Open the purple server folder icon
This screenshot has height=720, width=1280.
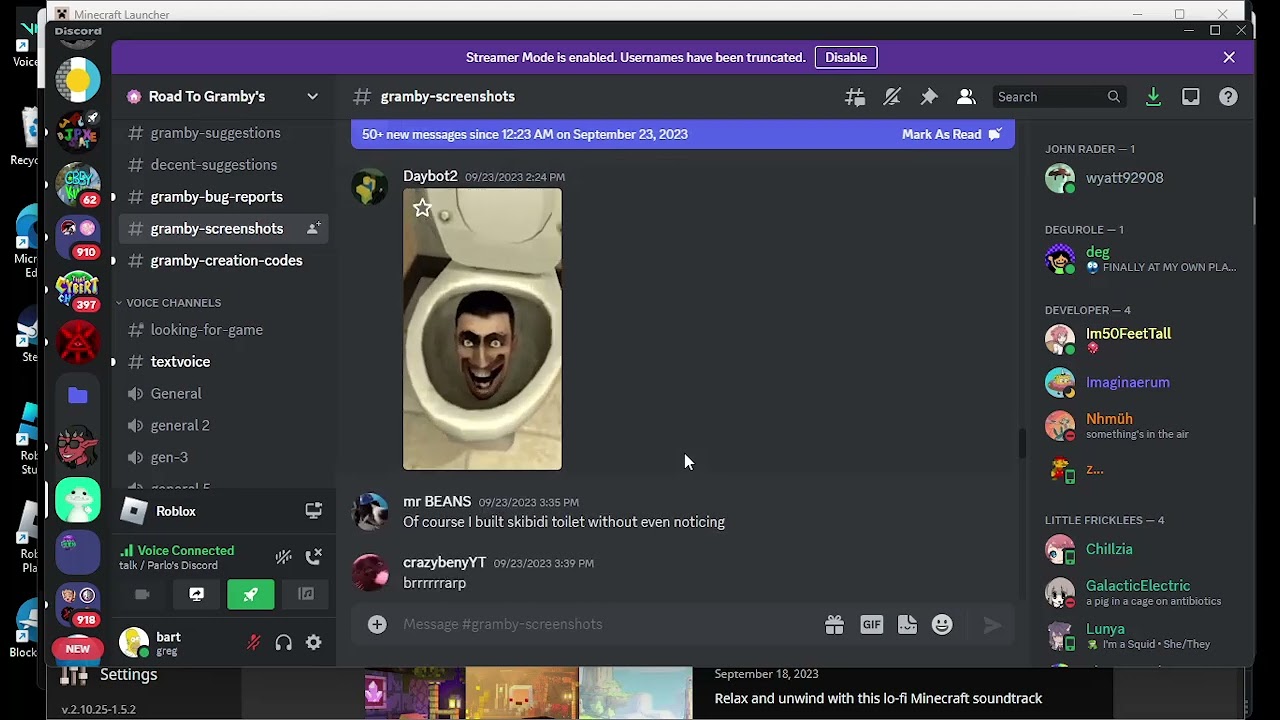coord(78,395)
